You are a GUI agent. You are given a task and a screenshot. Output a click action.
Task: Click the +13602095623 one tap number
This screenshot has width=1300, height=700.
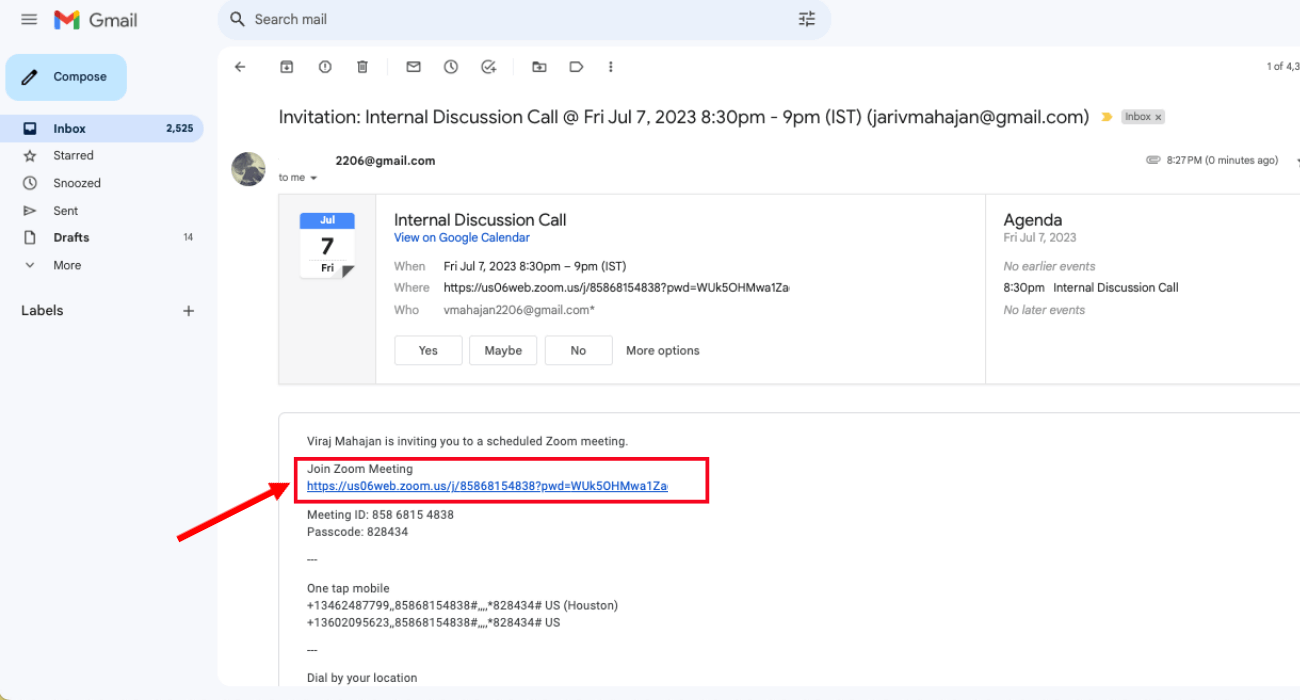[x=433, y=623]
